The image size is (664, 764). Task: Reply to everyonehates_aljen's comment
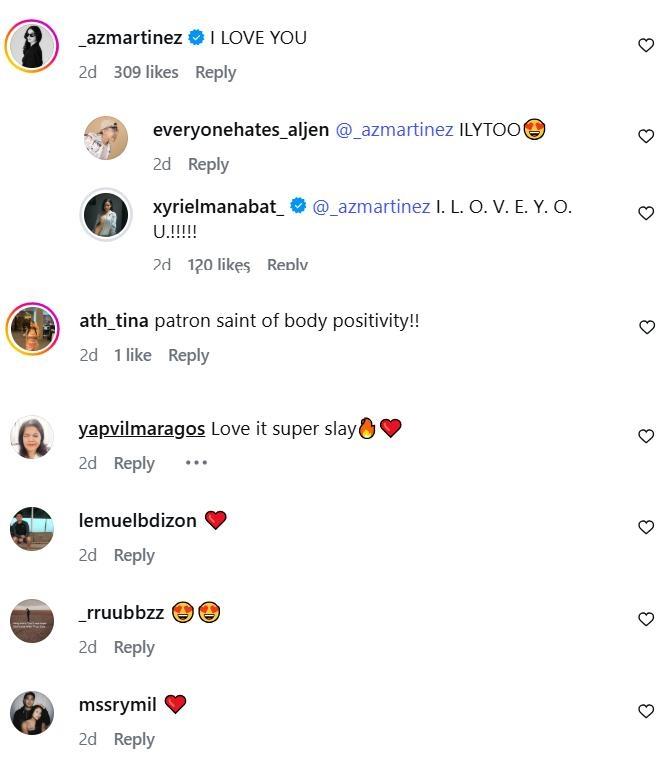208,164
